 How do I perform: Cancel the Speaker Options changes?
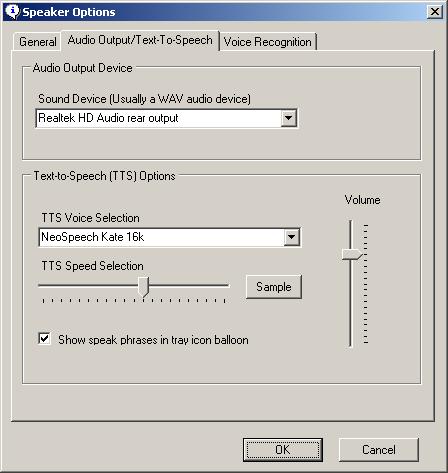379,450
